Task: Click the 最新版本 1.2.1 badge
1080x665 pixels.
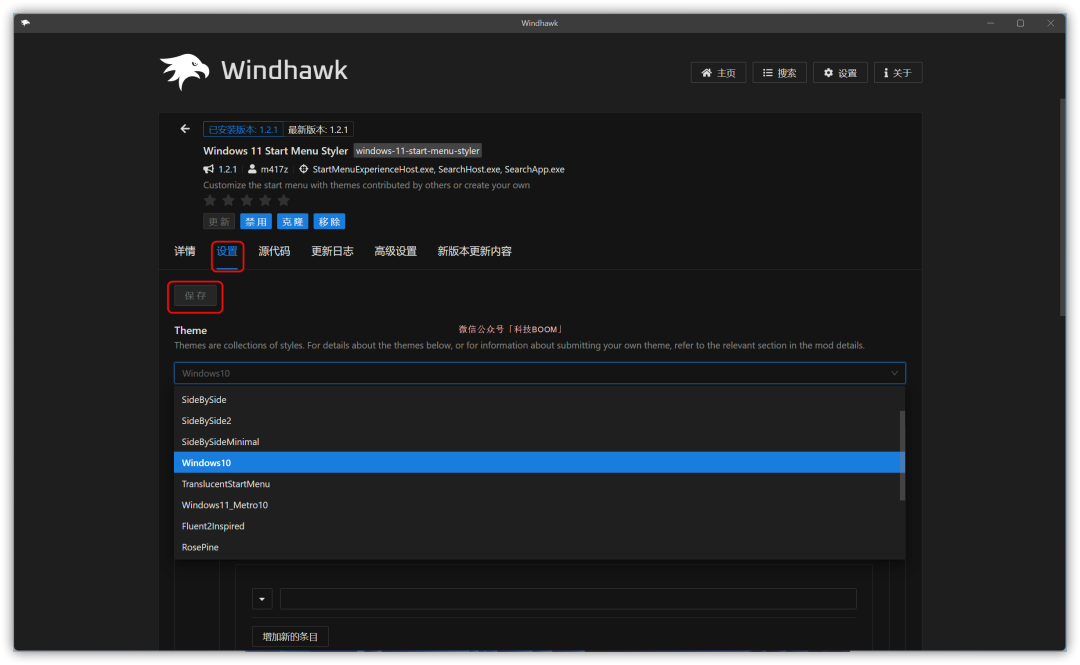Action: (318, 130)
